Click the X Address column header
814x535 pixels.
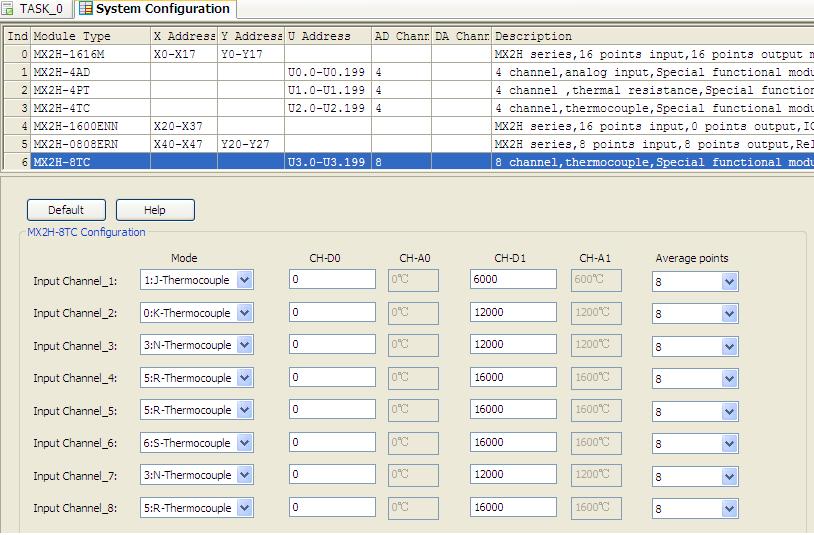(x=184, y=36)
